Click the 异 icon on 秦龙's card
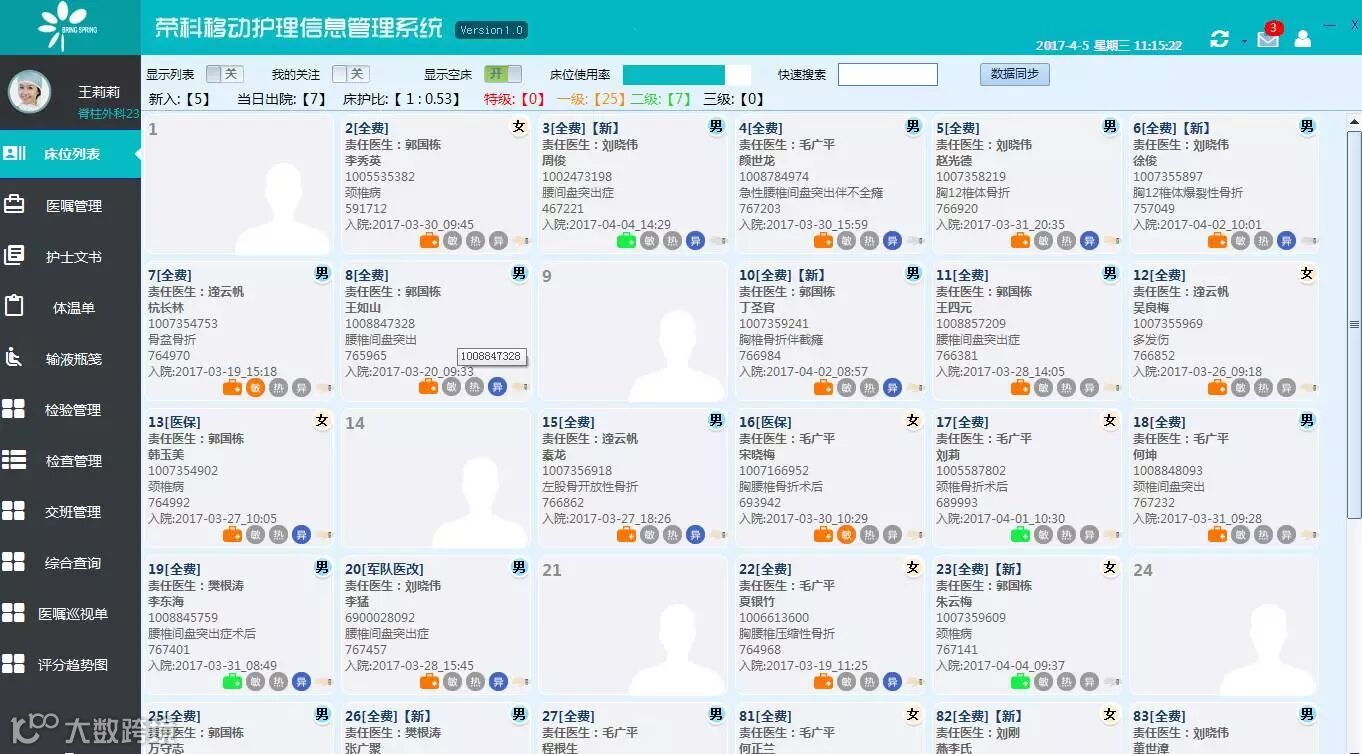1362x754 pixels. pyautogui.click(x=695, y=534)
